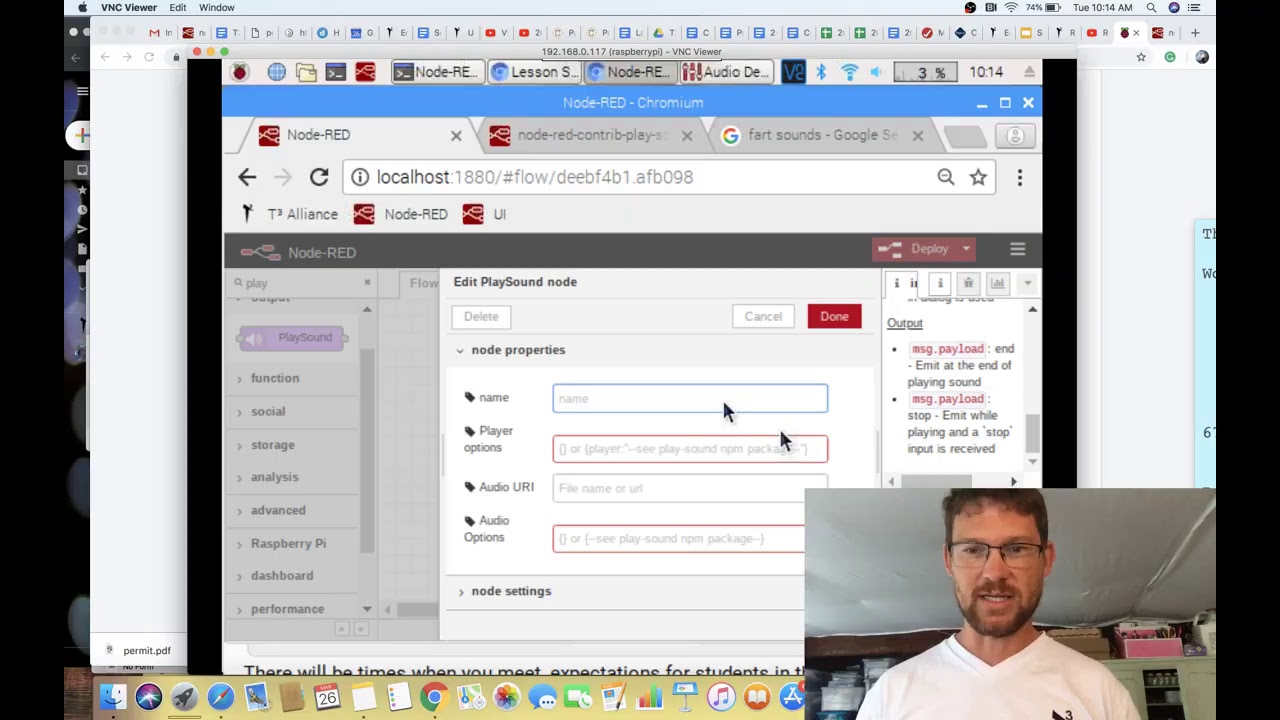Click the Delete button
1280x720 pixels.
click(x=481, y=316)
